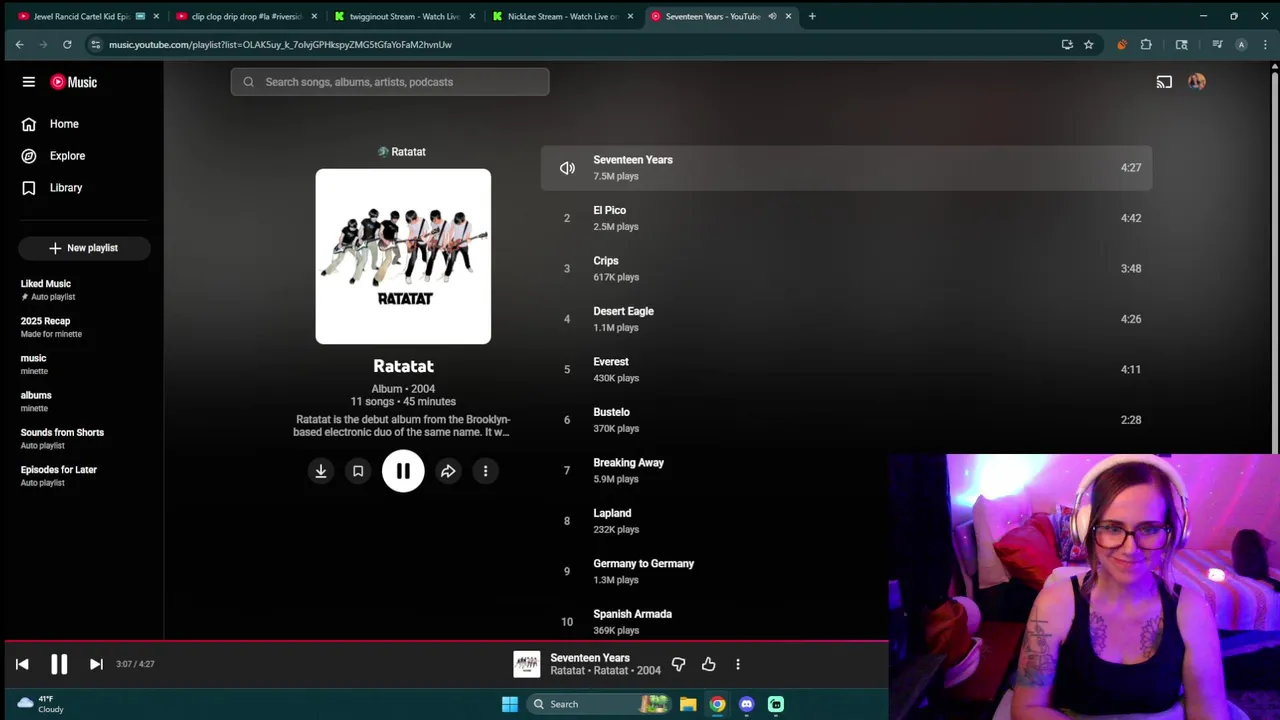Open browser extensions puzzle icon
Screen dimensions: 1280x720
pos(1146,44)
